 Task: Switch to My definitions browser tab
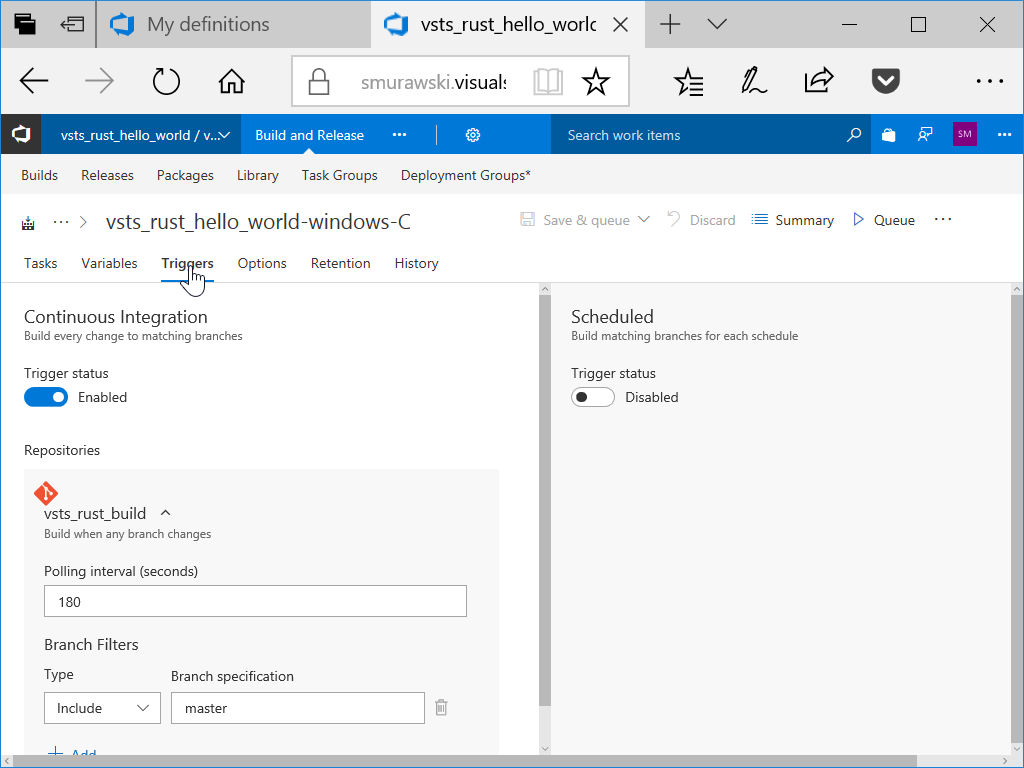[x=234, y=25]
